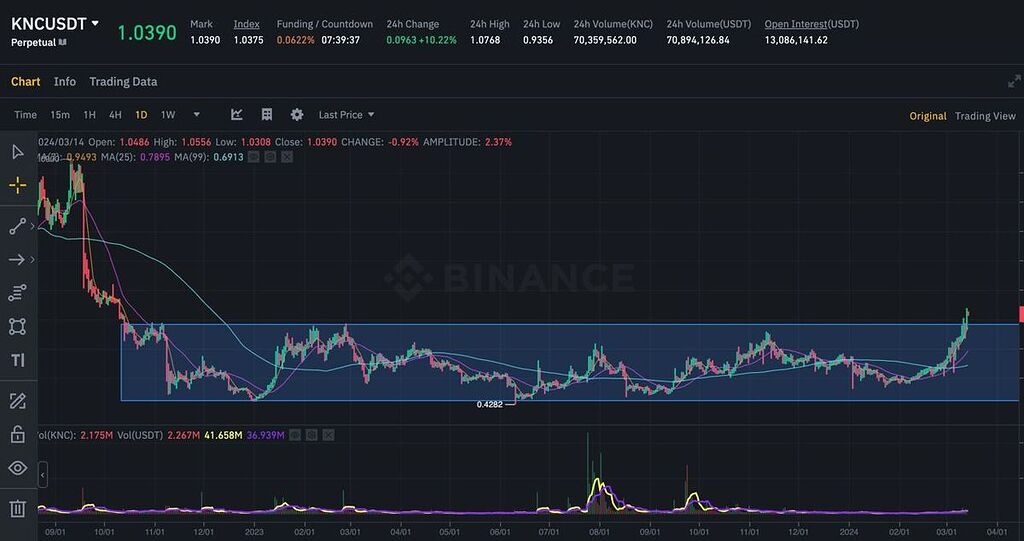Click the 24h High value 1.0768
Screen dimensions: 1024x541
point(485,40)
